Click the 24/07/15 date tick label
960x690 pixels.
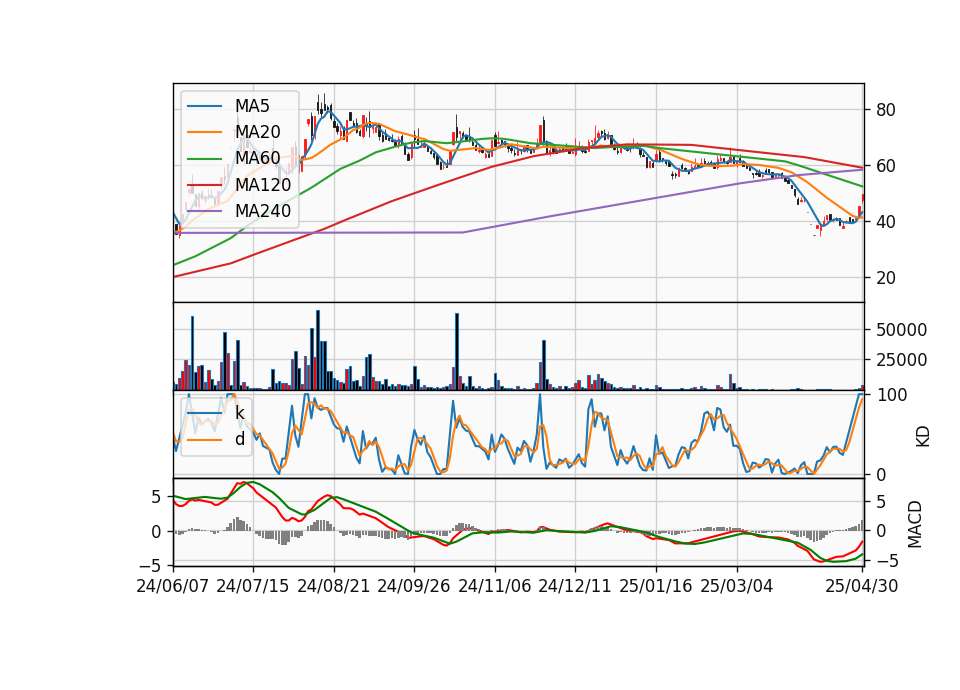(253, 586)
